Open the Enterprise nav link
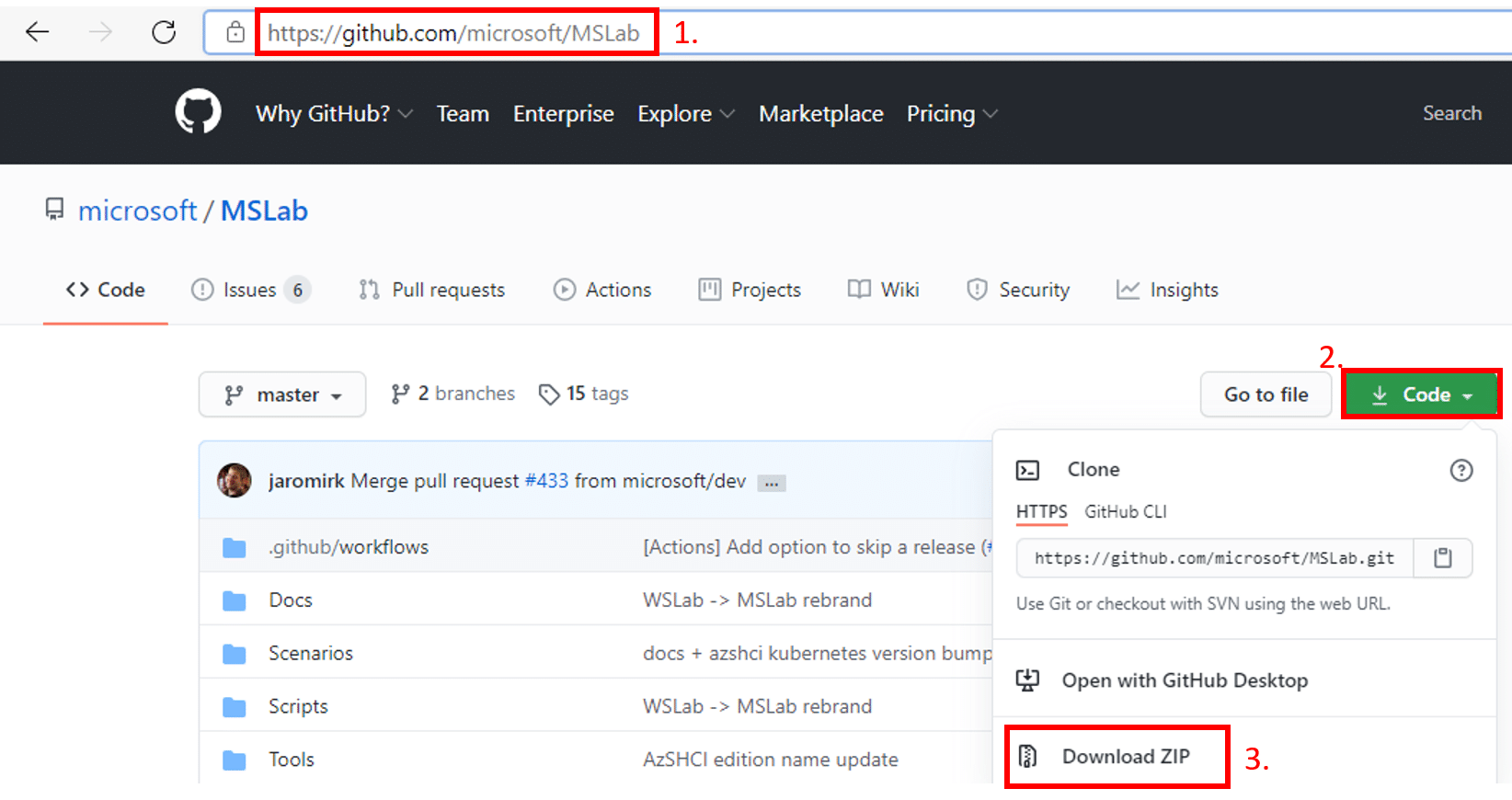This screenshot has height=800, width=1512. coord(564,113)
